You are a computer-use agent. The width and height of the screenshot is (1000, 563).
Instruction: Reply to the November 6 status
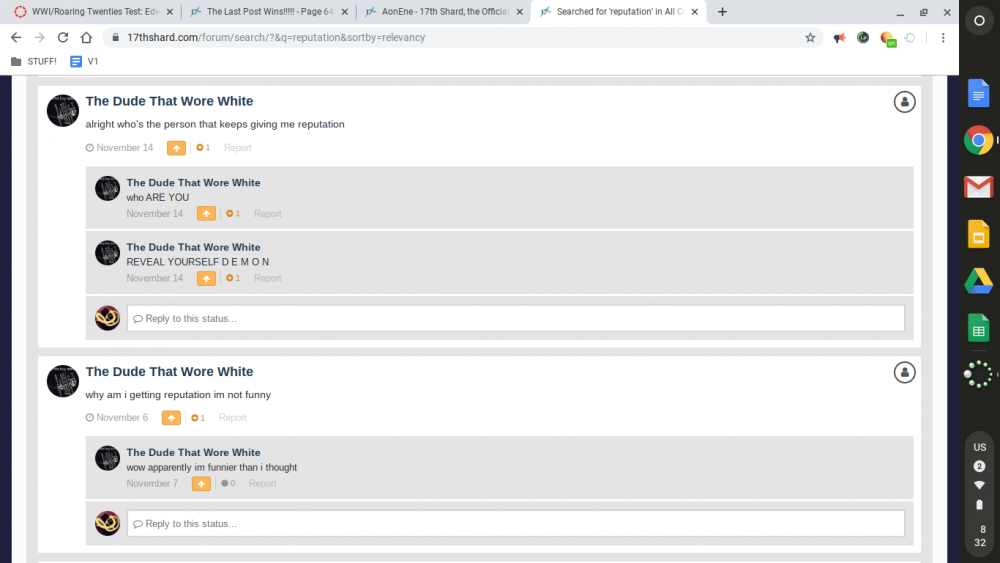click(515, 523)
